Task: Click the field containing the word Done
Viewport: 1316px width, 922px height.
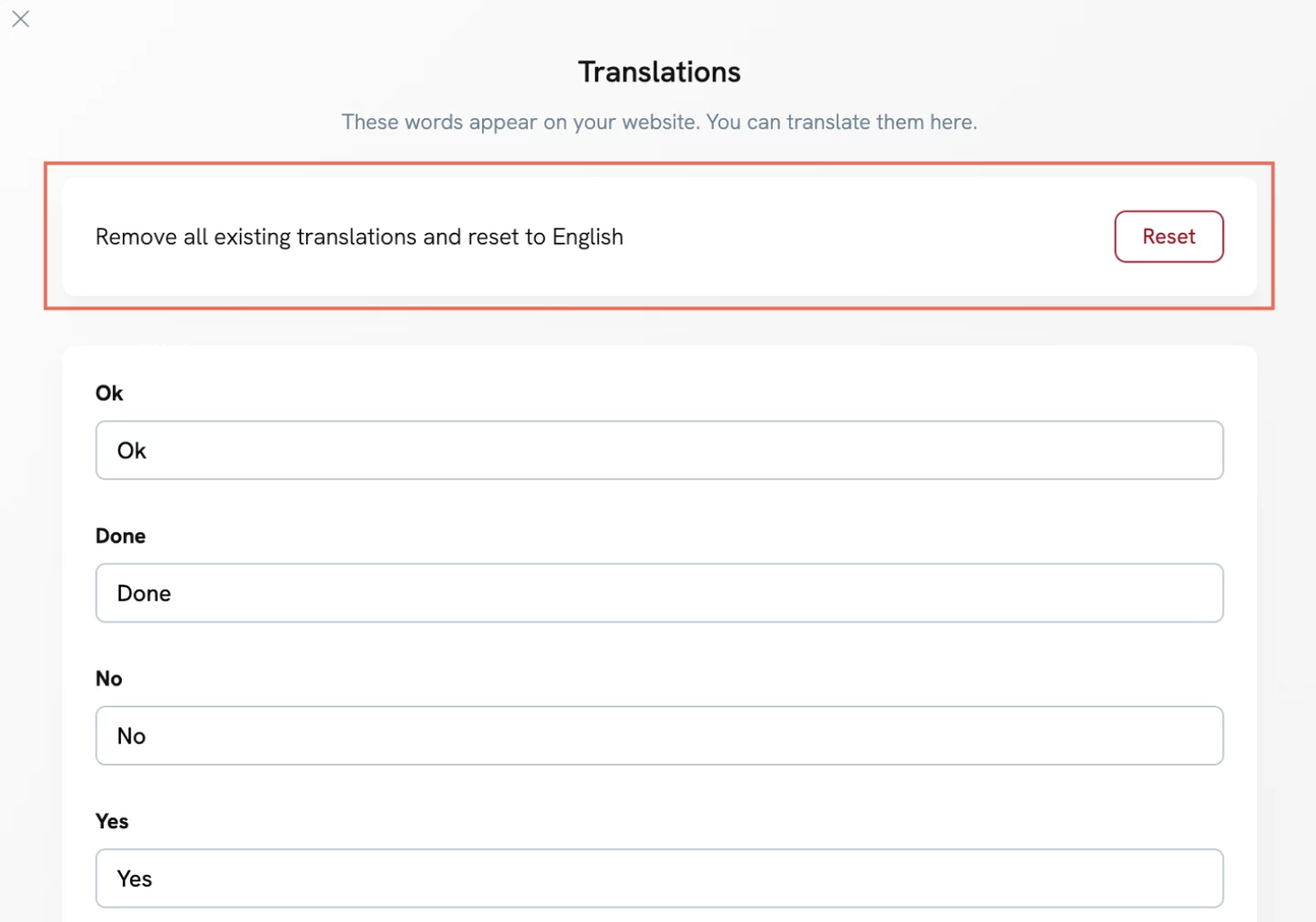Action: click(x=659, y=593)
